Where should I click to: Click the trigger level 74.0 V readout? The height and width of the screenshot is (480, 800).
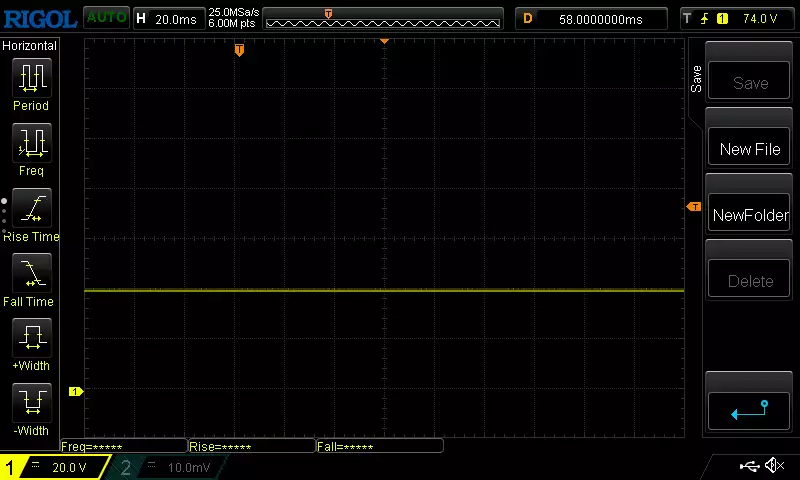[760, 19]
